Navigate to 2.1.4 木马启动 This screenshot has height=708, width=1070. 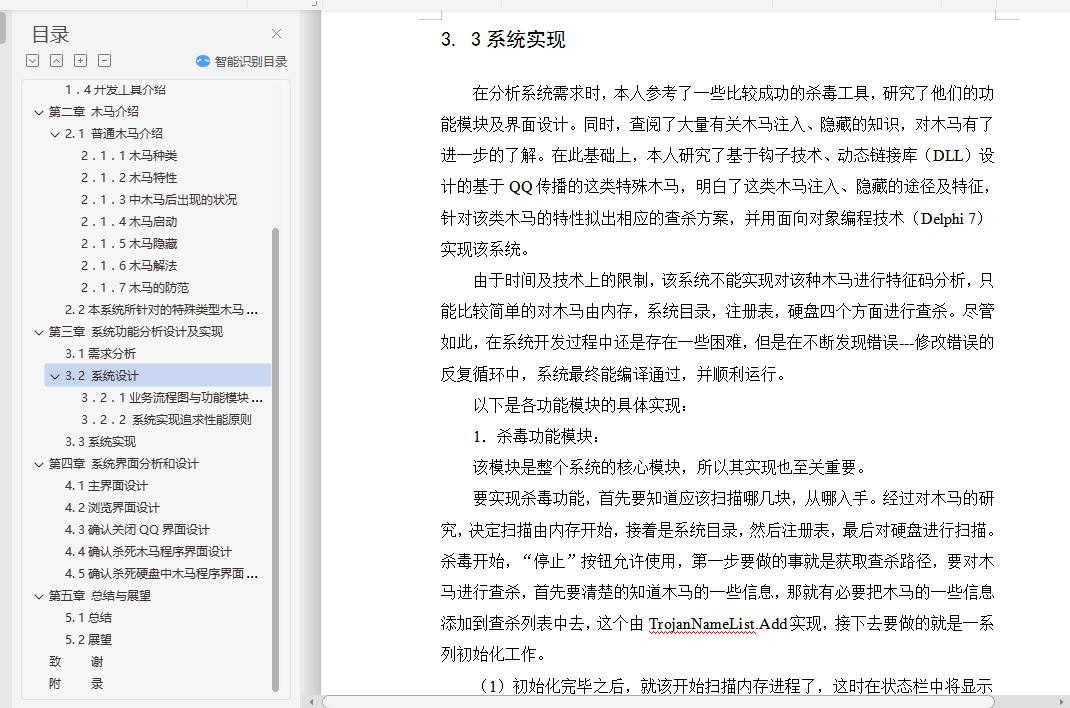click(x=129, y=222)
